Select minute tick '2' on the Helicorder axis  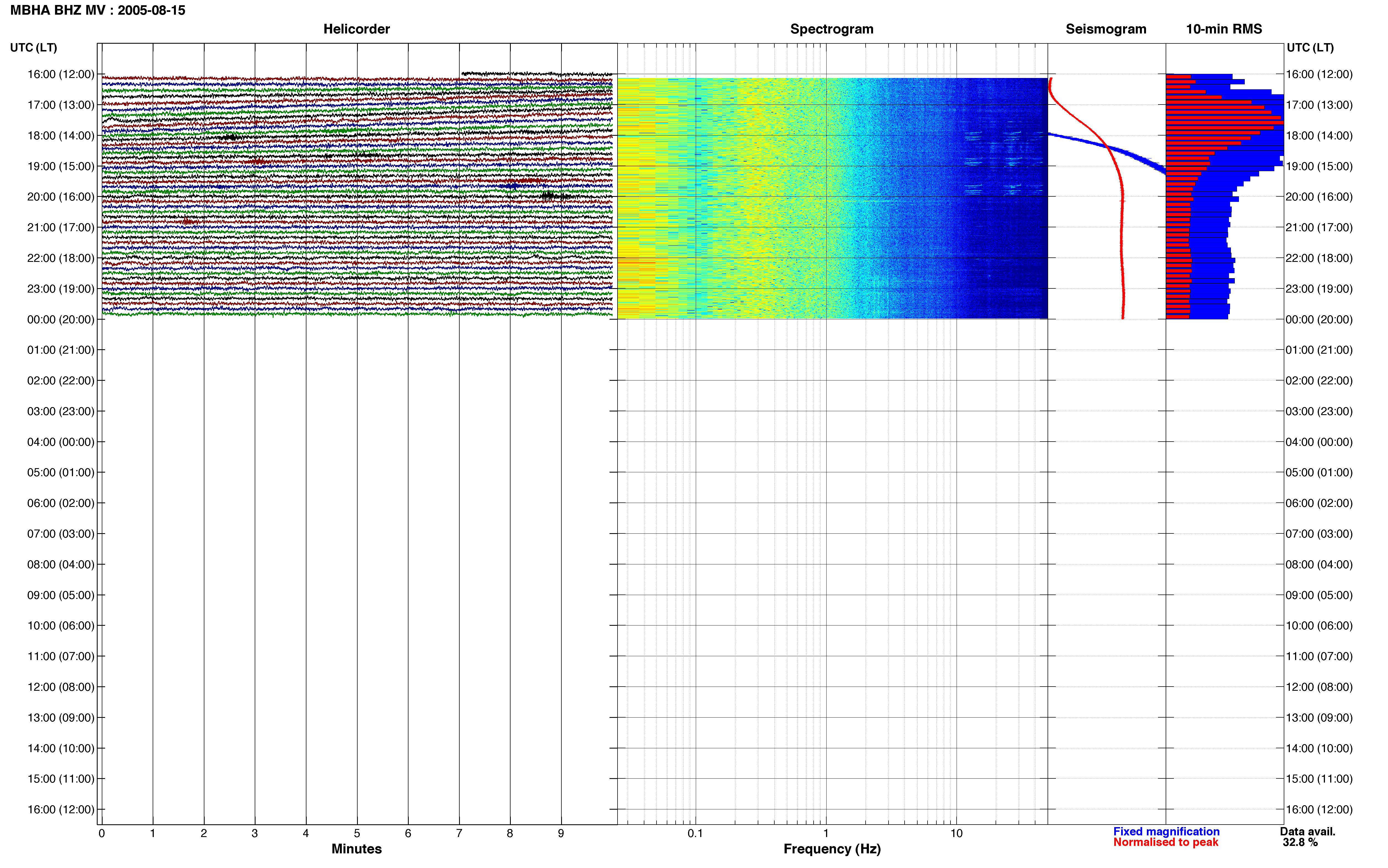pyautogui.click(x=204, y=833)
